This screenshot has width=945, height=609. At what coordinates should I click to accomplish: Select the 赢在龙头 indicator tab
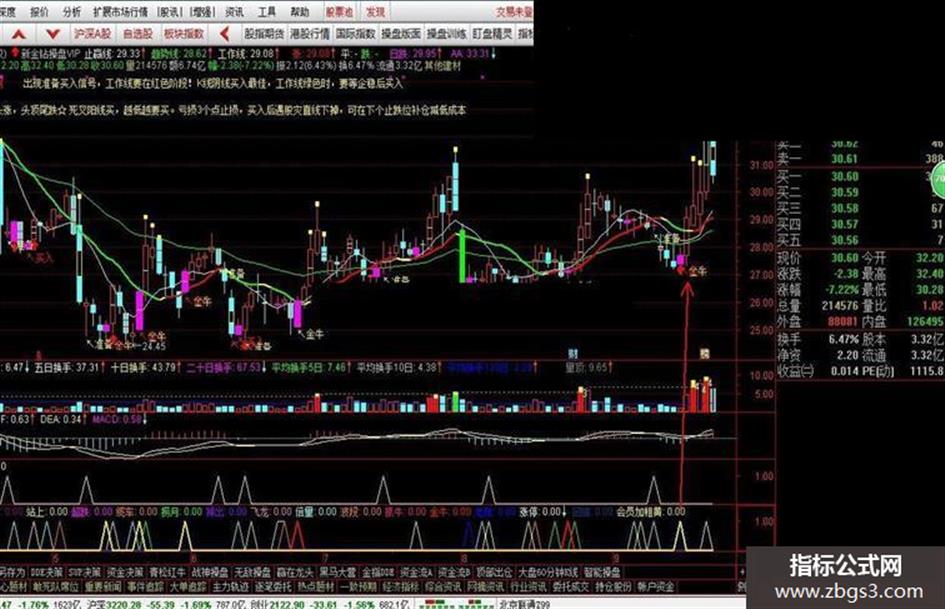(295, 572)
